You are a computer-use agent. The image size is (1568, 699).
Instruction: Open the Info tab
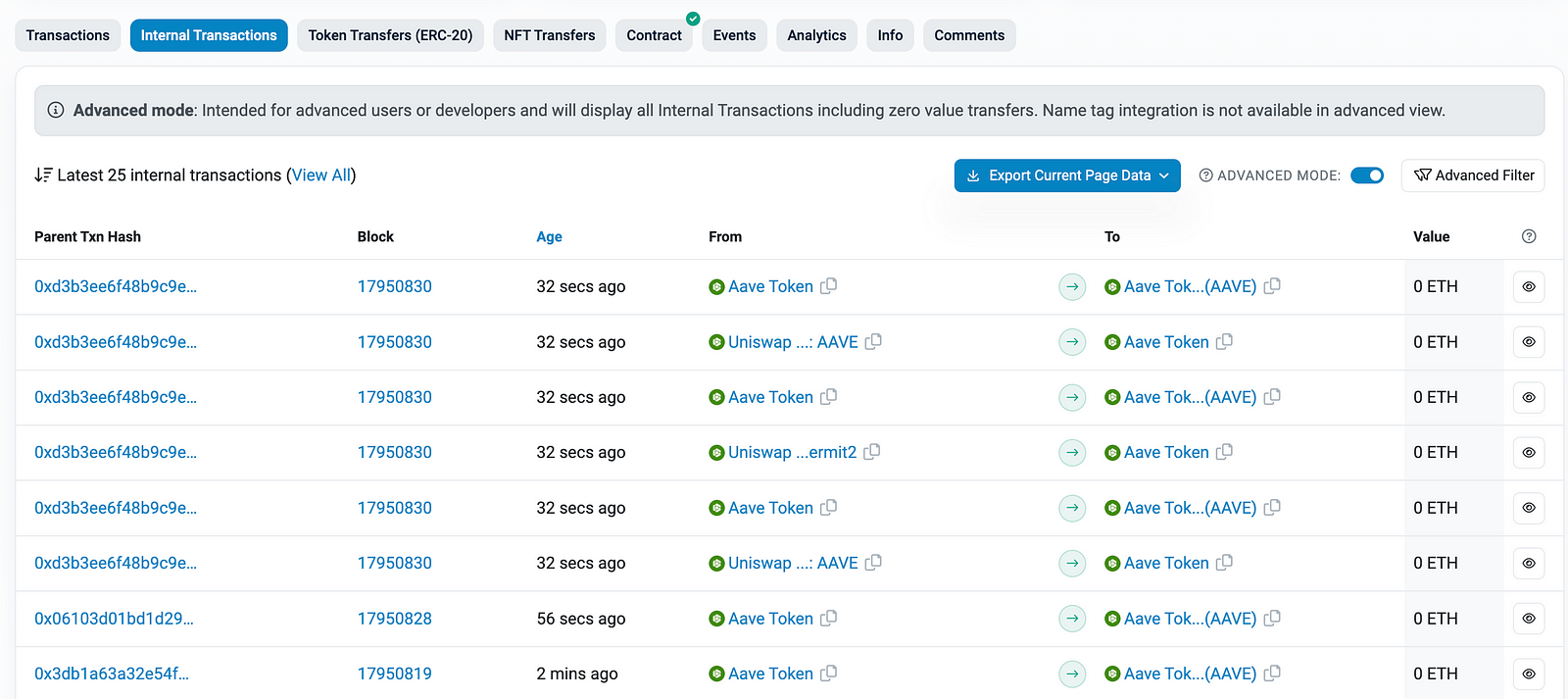click(890, 35)
